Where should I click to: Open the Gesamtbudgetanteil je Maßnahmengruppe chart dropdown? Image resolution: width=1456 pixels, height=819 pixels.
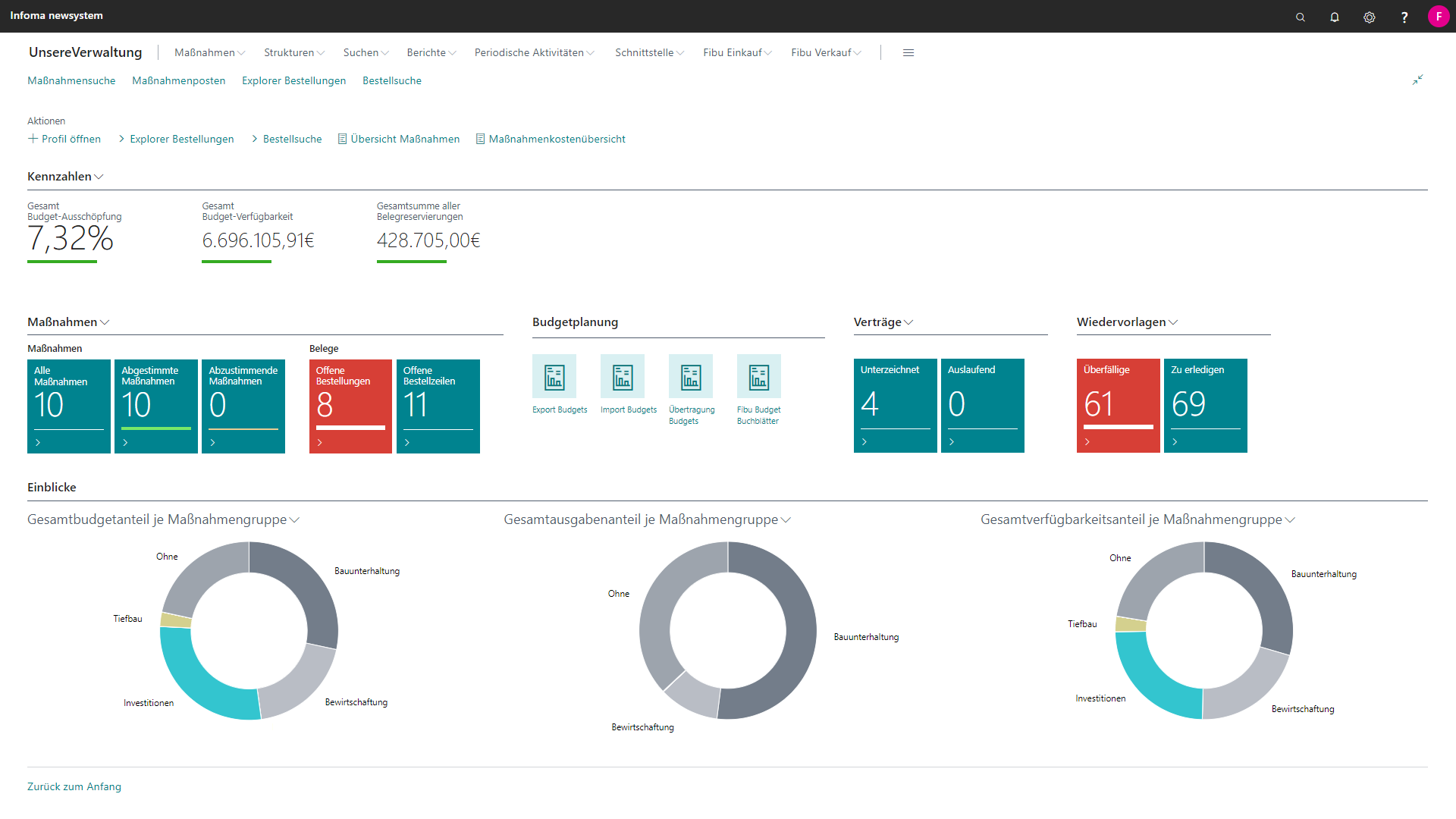[295, 520]
